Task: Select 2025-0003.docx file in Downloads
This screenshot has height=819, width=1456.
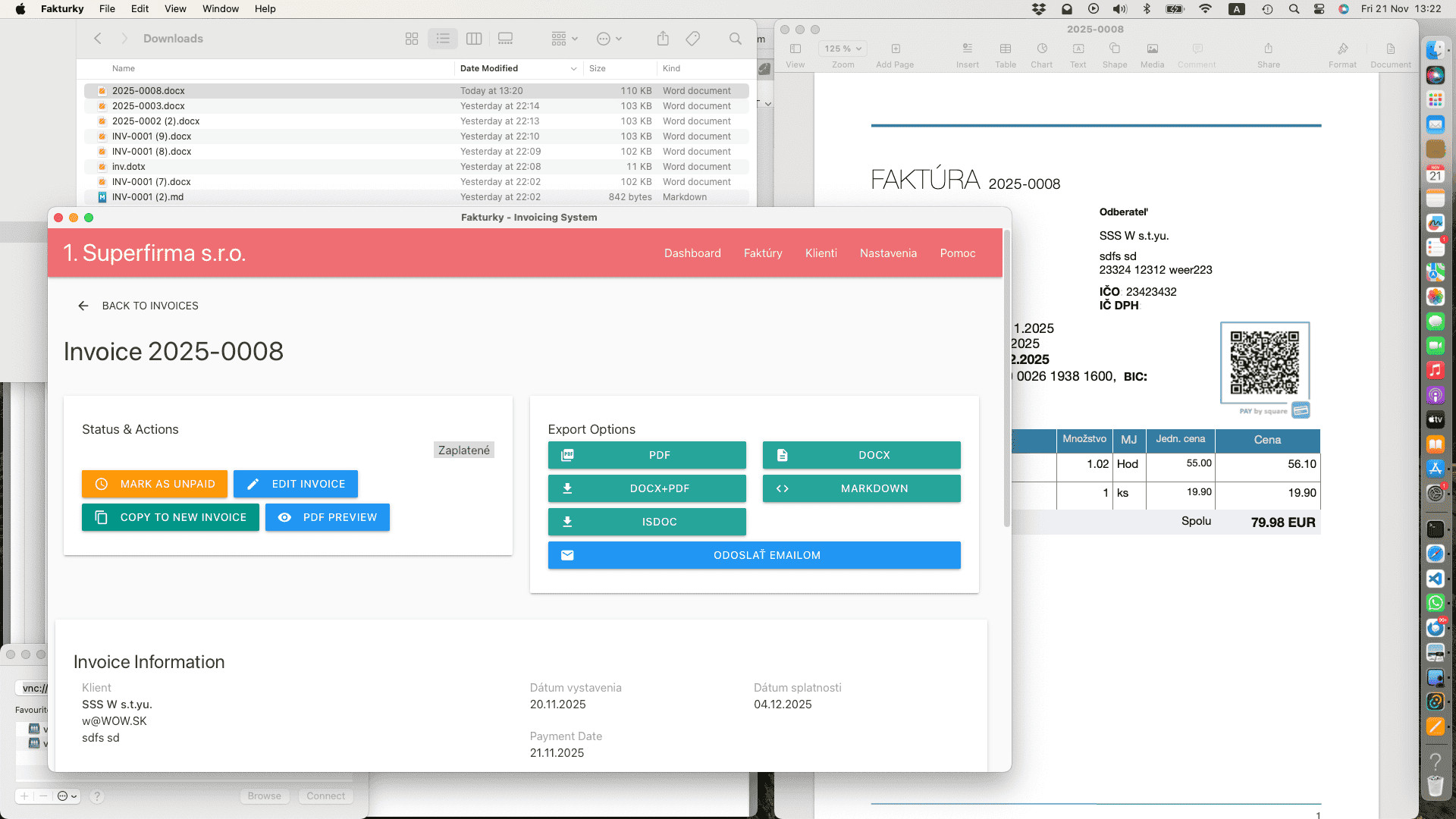Action: [149, 106]
